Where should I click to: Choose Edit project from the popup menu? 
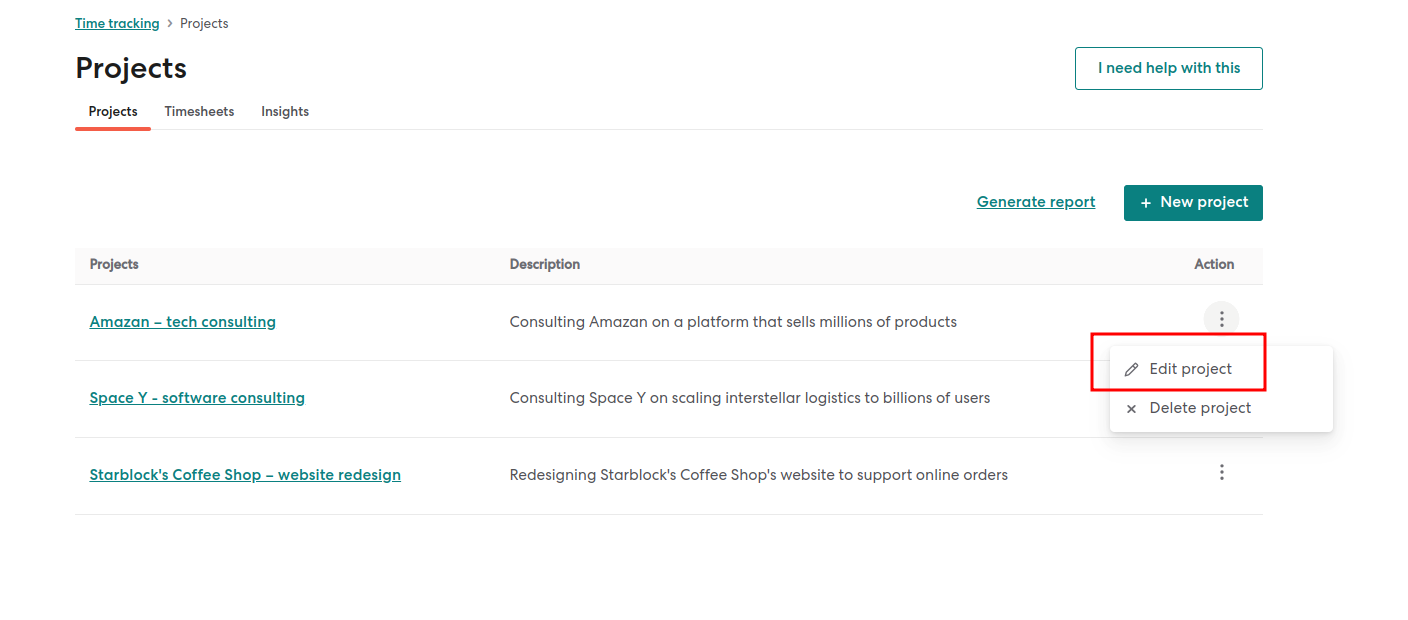(x=1221, y=369)
